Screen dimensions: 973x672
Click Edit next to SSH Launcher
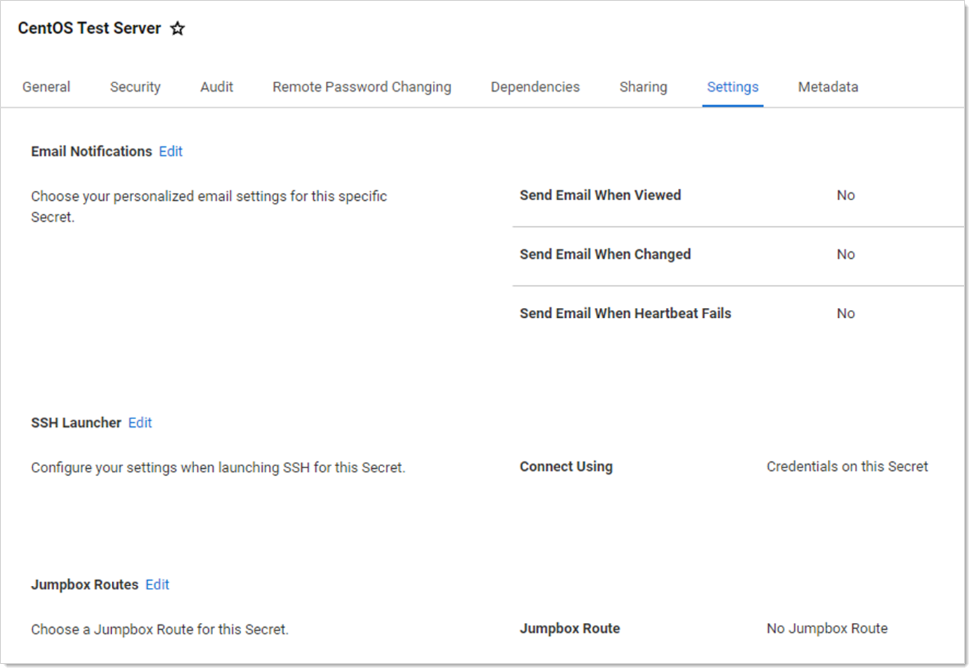point(140,423)
